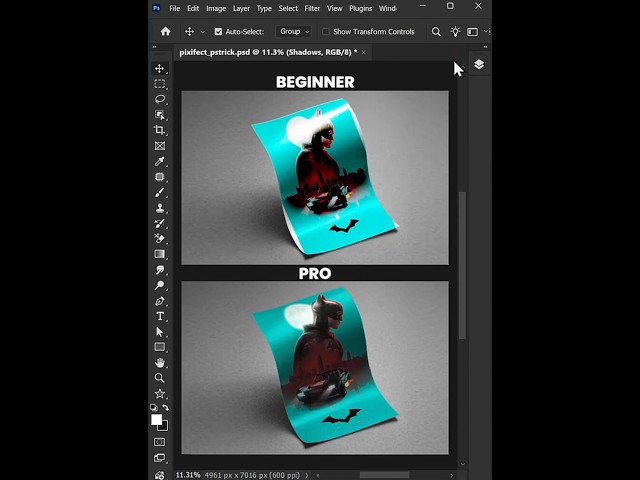Select the History Brush tool
Screen dimensions: 640x480
[x=160, y=223]
